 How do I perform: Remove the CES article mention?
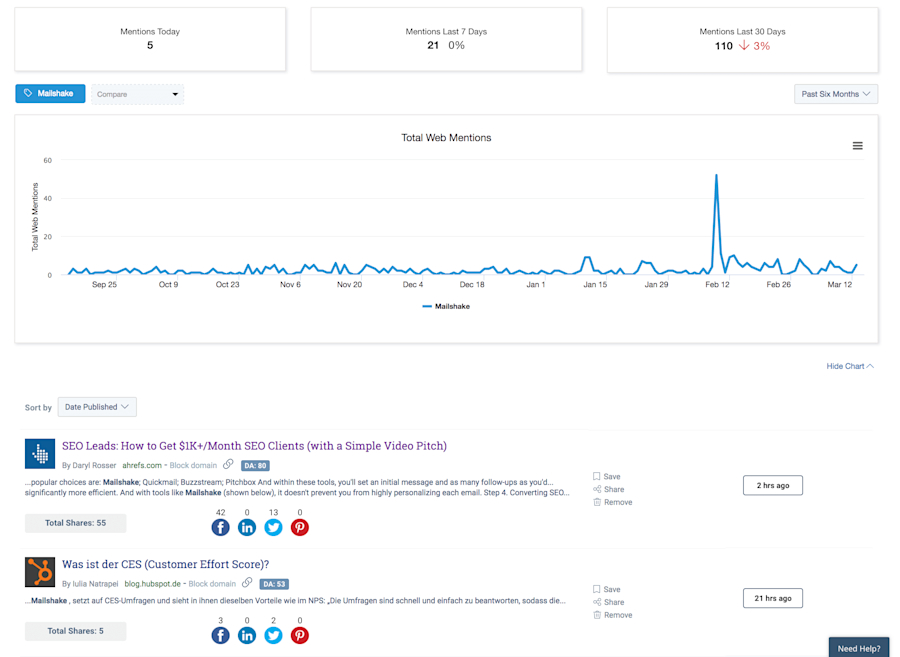tap(612, 615)
